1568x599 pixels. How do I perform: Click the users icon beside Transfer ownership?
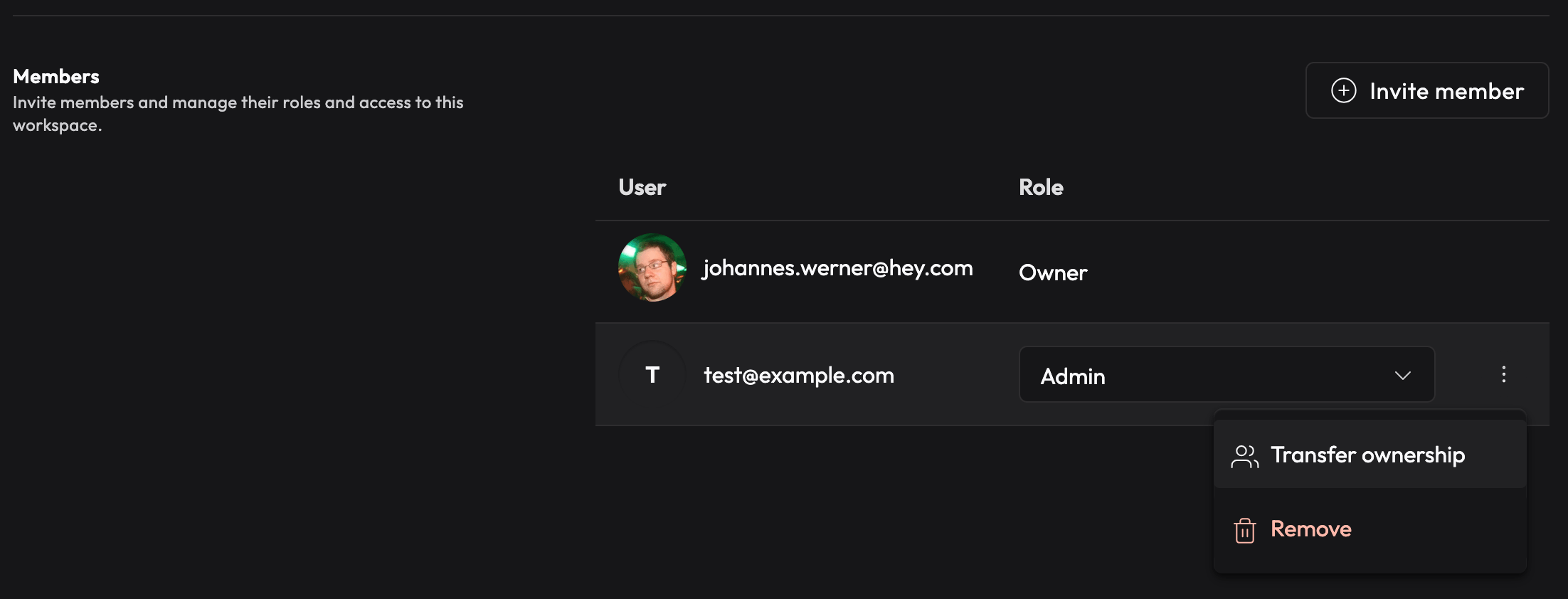tap(1245, 456)
